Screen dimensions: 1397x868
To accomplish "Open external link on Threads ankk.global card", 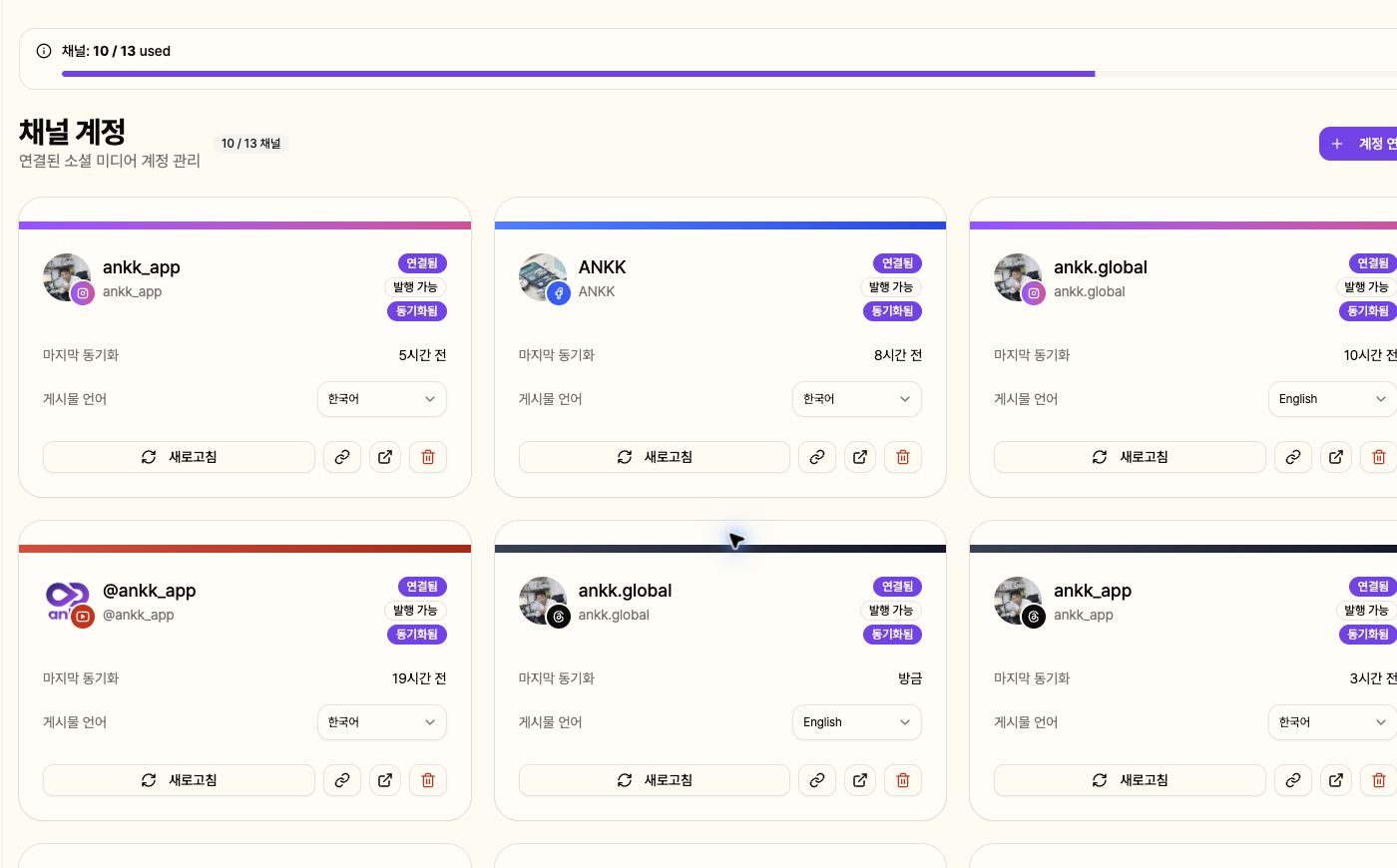I will pyautogui.click(x=860, y=780).
